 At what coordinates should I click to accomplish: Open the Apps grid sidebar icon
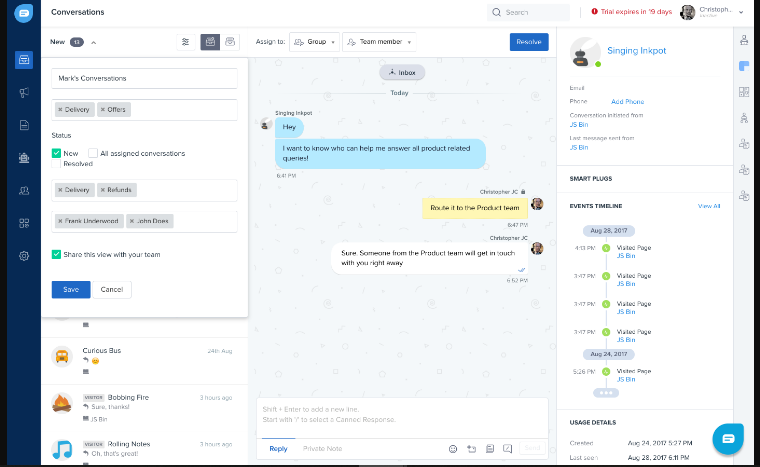[24, 223]
